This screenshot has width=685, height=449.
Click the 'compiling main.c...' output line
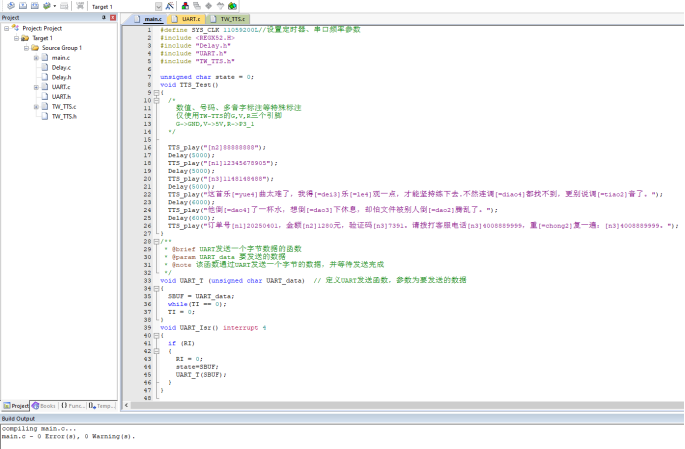point(39,428)
